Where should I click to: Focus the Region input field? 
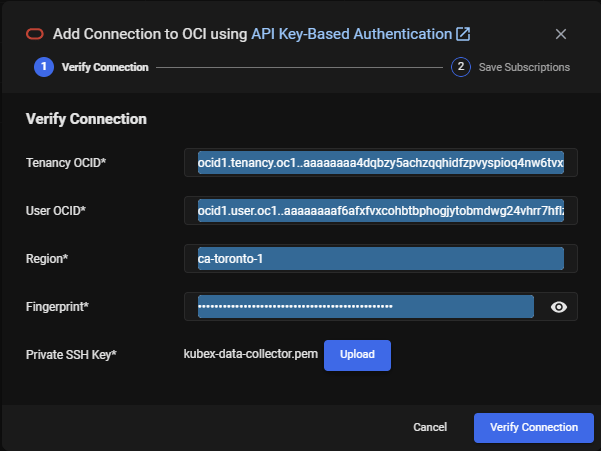tap(381, 259)
